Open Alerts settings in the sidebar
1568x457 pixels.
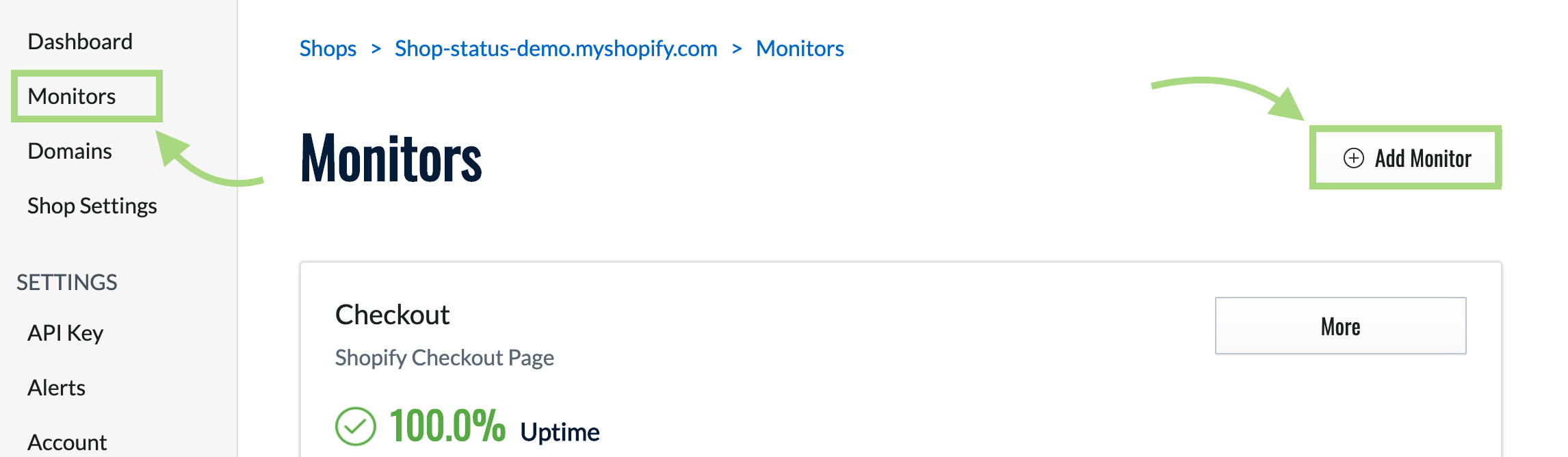coord(56,388)
